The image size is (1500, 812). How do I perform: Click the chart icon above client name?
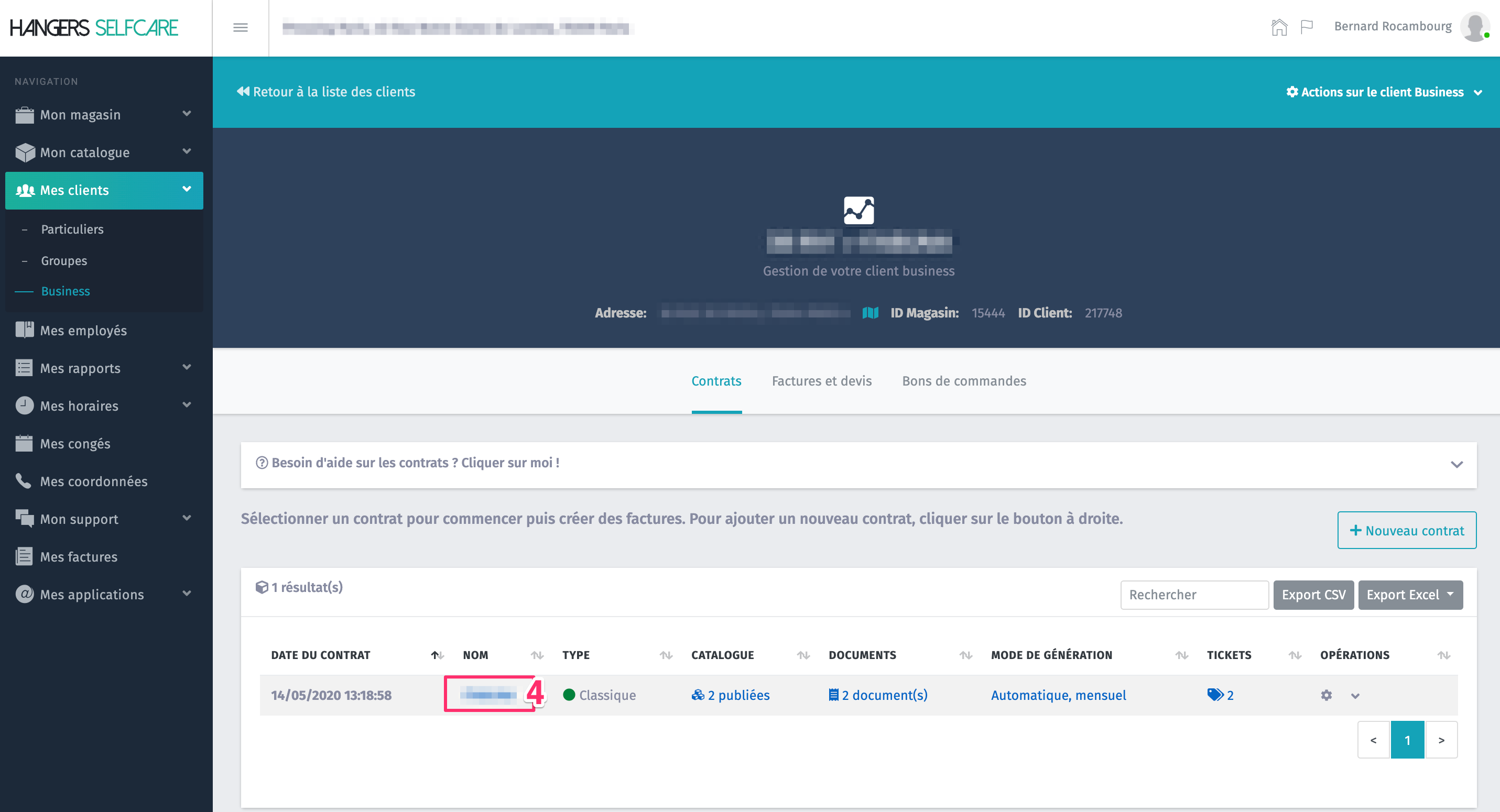pyautogui.click(x=859, y=211)
